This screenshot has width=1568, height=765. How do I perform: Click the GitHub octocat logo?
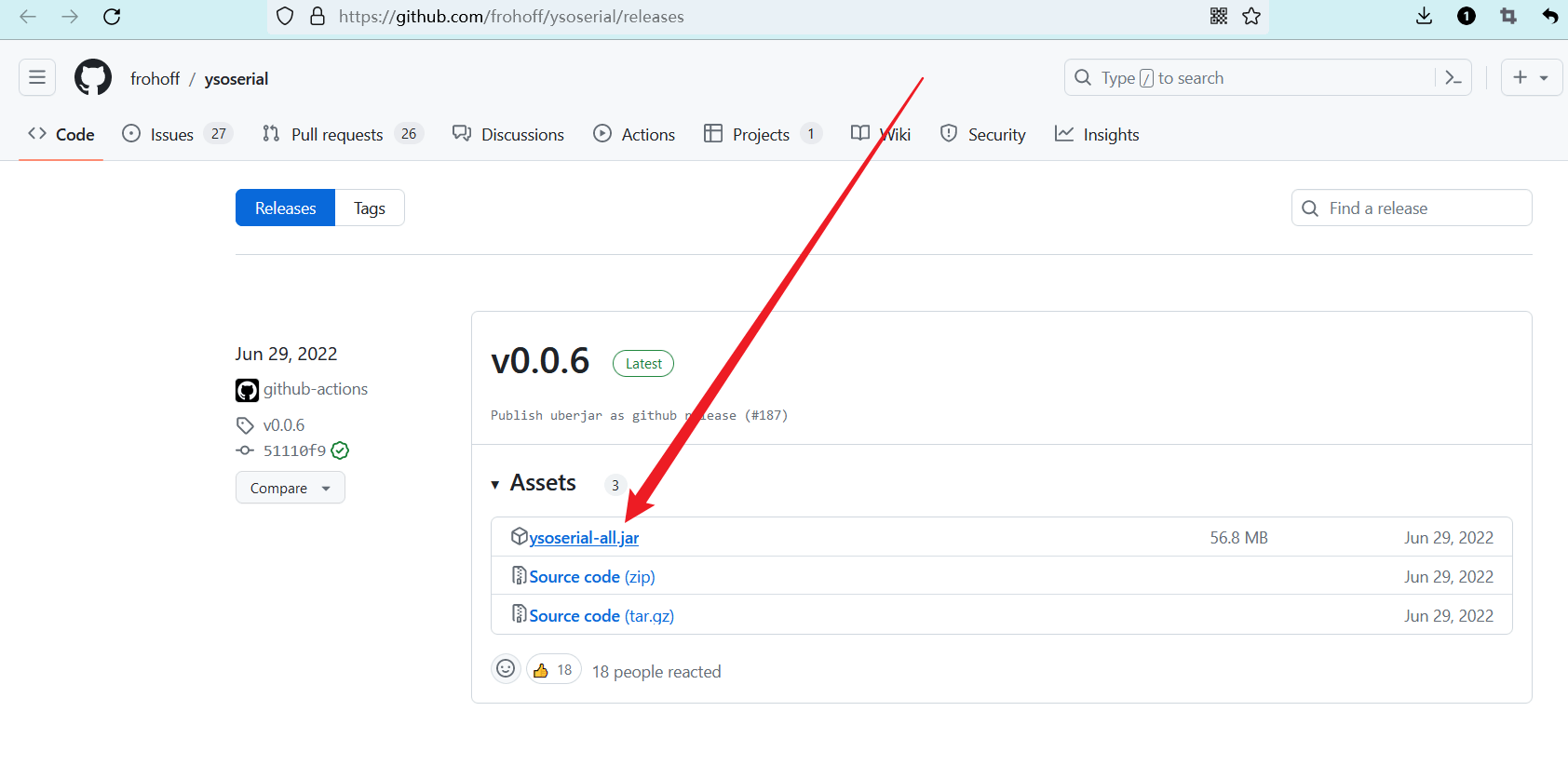[93, 77]
